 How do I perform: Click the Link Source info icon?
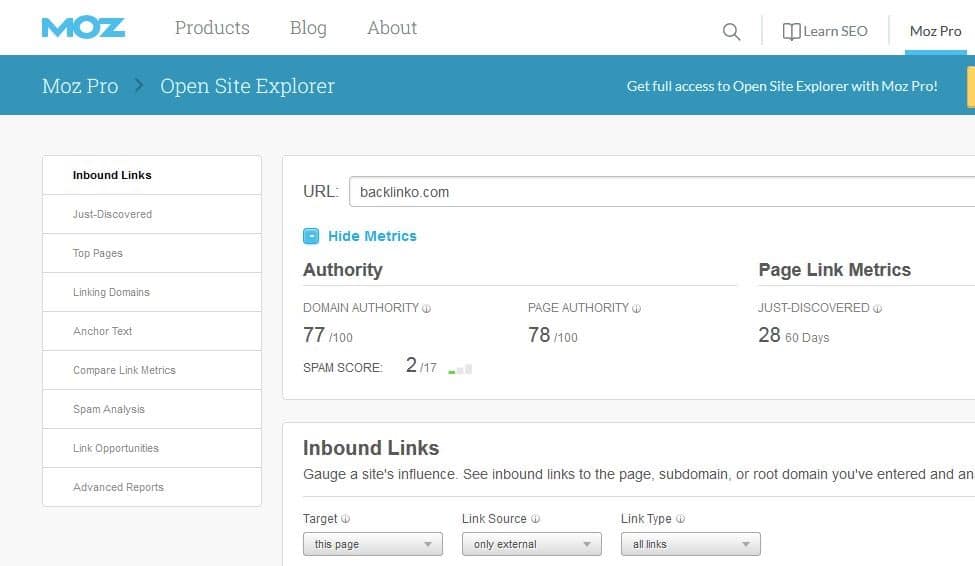(x=535, y=519)
